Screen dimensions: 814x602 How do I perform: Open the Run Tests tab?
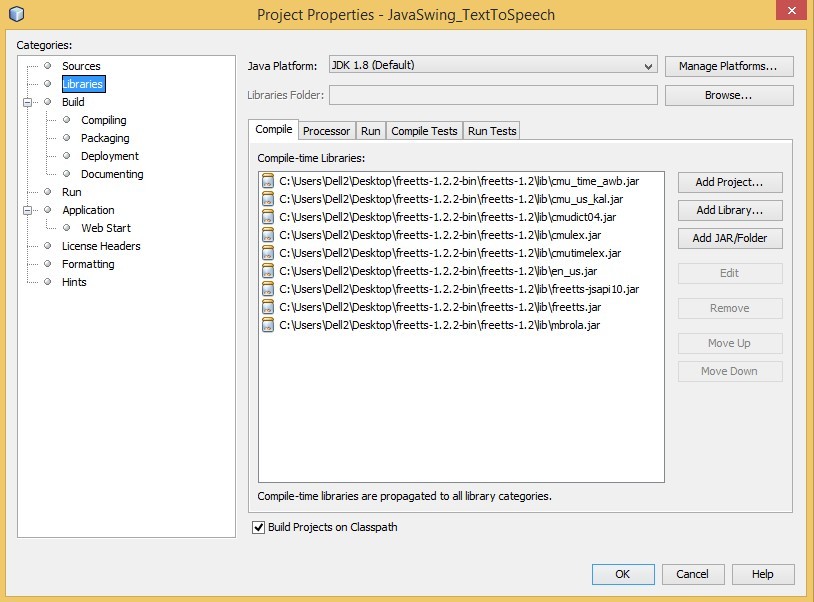point(492,131)
